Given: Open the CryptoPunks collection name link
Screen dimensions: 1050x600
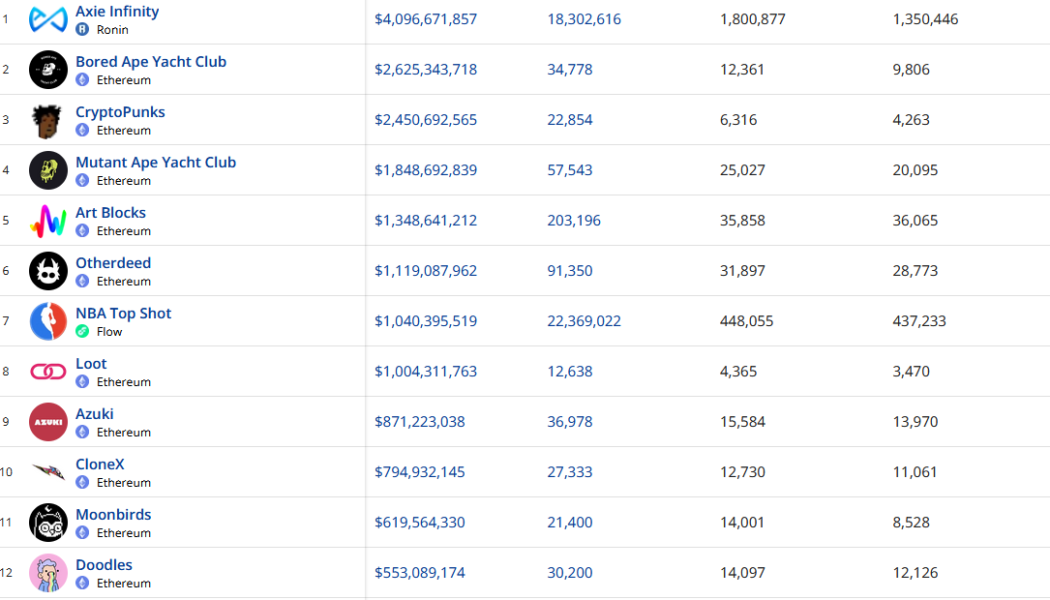Looking at the screenshot, I should point(120,112).
